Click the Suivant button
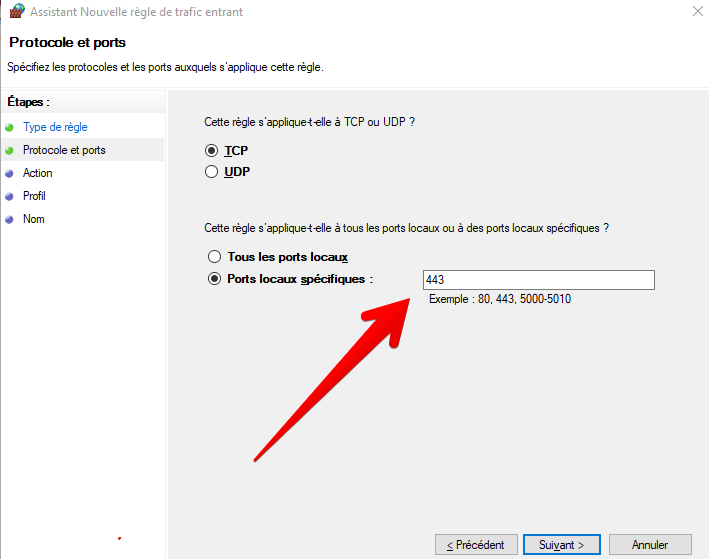This screenshot has width=709, height=559. pos(562,545)
